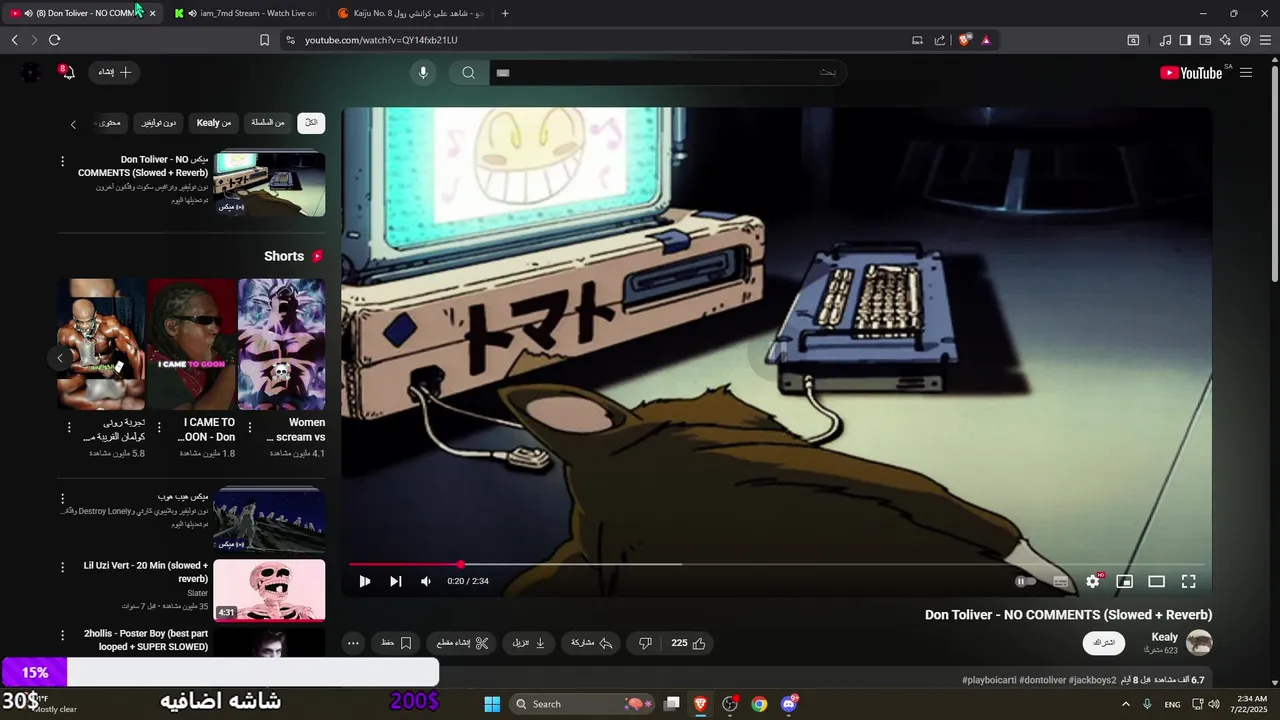Open options for Lil Uzi Vert video
Viewport: 1280px width, 720px height.
click(62, 567)
